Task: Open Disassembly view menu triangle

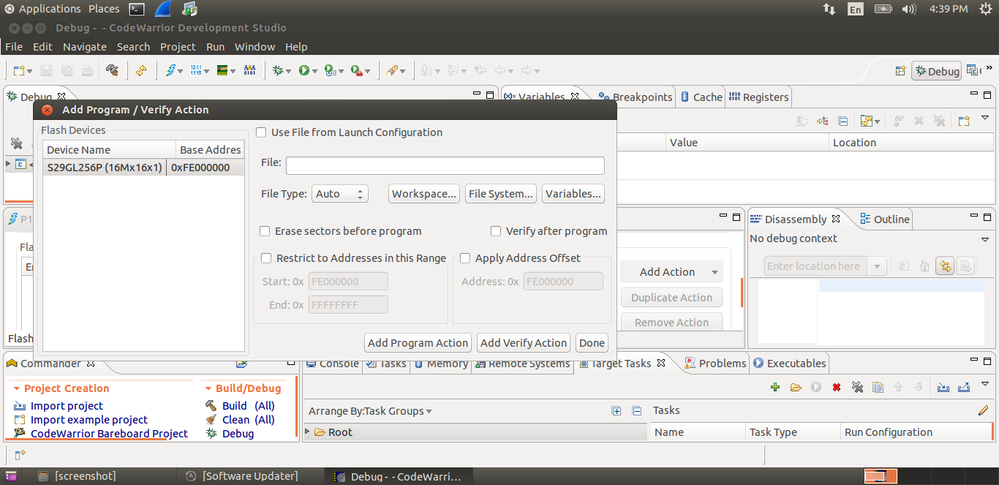Action: point(984,239)
